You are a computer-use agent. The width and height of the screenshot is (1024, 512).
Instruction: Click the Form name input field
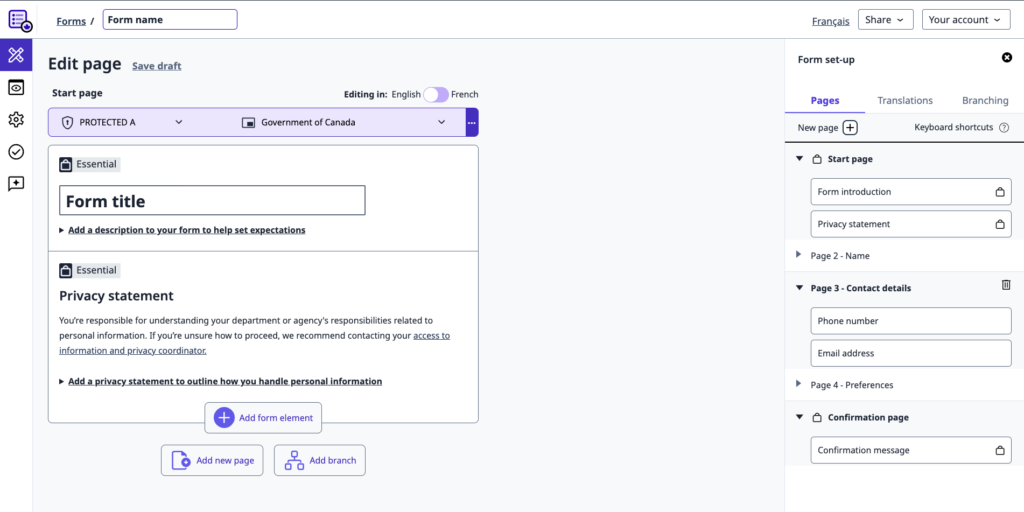[170, 20]
